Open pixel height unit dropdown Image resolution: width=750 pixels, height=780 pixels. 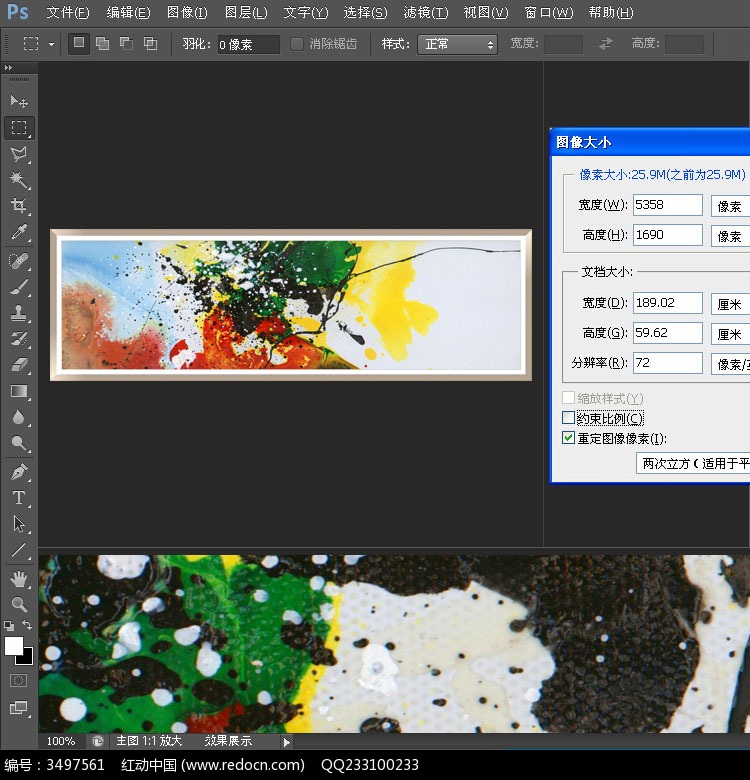click(x=730, y=236)
